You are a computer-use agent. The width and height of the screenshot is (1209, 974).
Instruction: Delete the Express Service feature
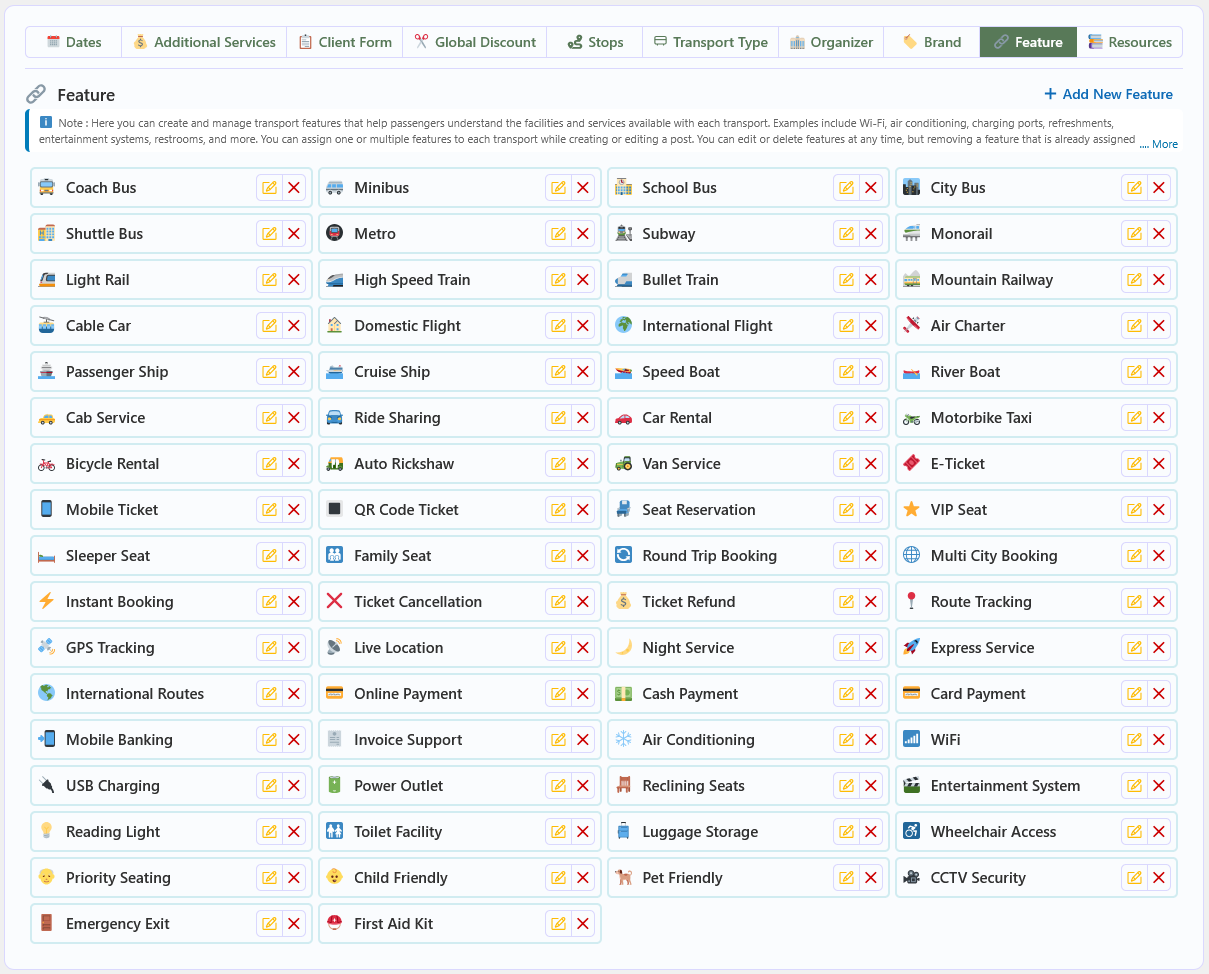(1159, 648)
